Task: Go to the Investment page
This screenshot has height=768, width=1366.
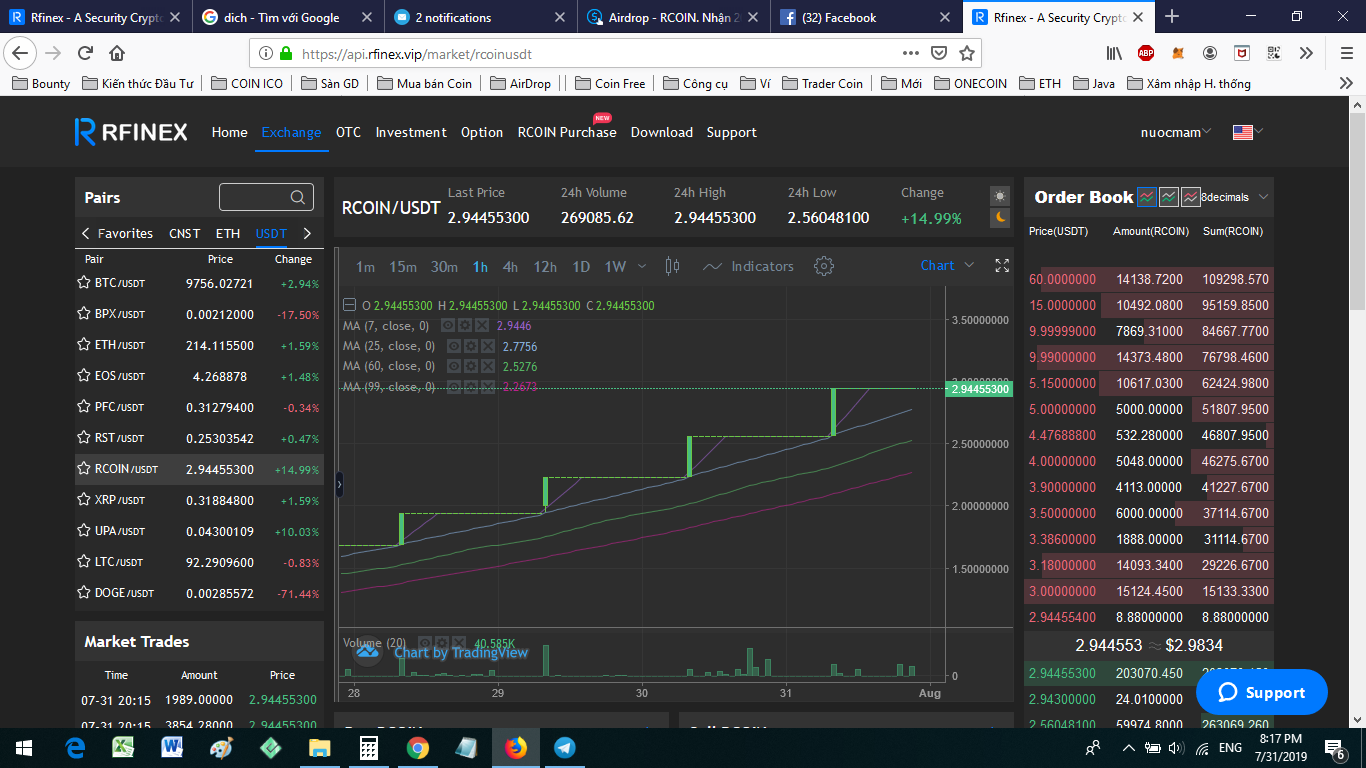Action: tap(411, 132)
